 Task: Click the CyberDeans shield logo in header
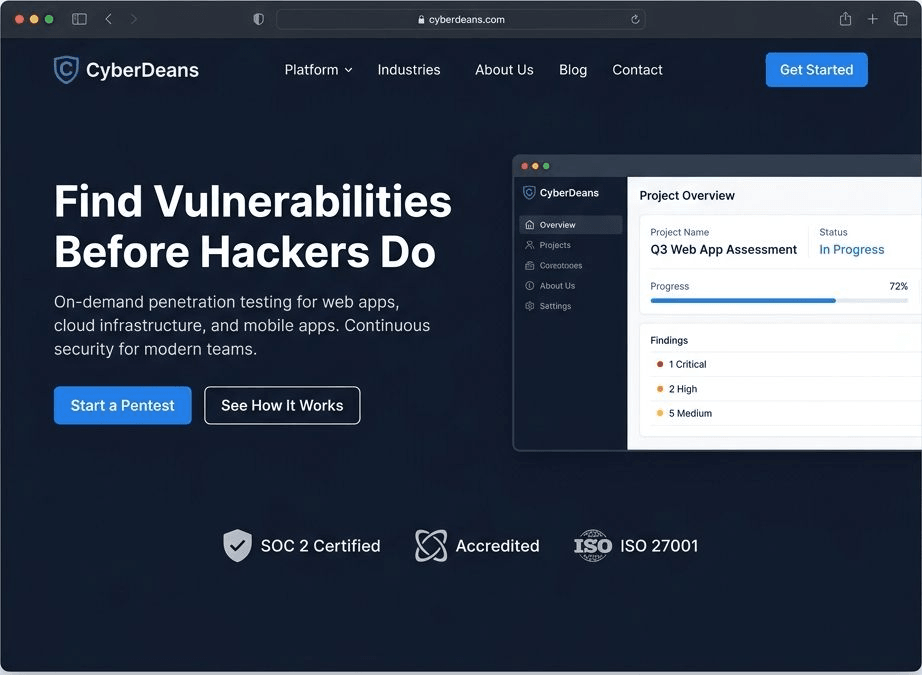pos(66,70)
